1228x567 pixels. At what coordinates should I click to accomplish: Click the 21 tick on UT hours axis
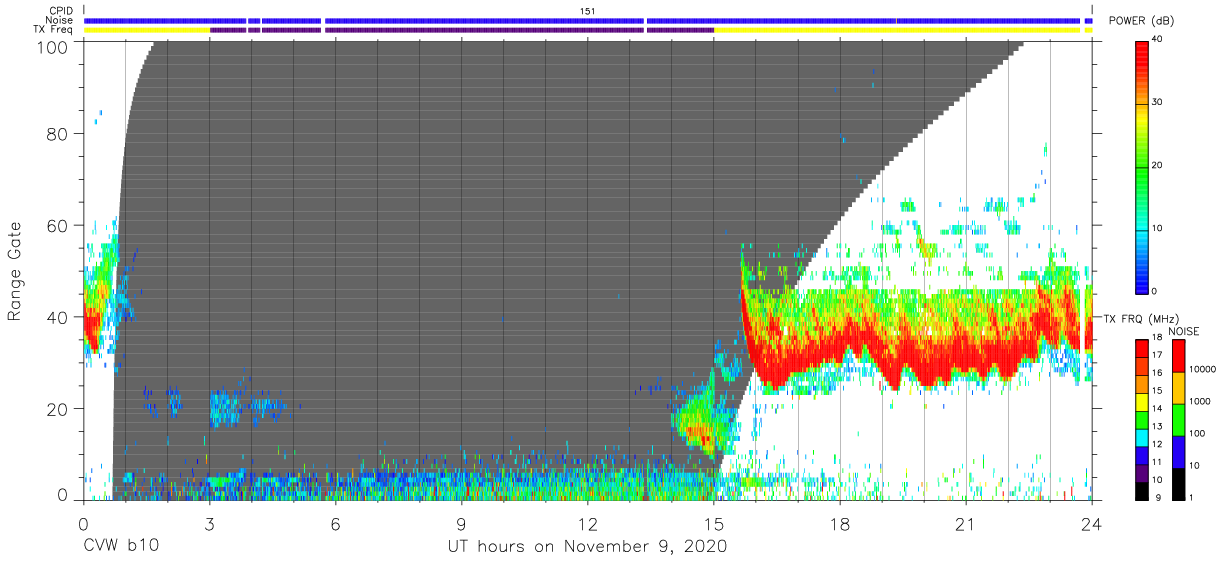[966, 523]
